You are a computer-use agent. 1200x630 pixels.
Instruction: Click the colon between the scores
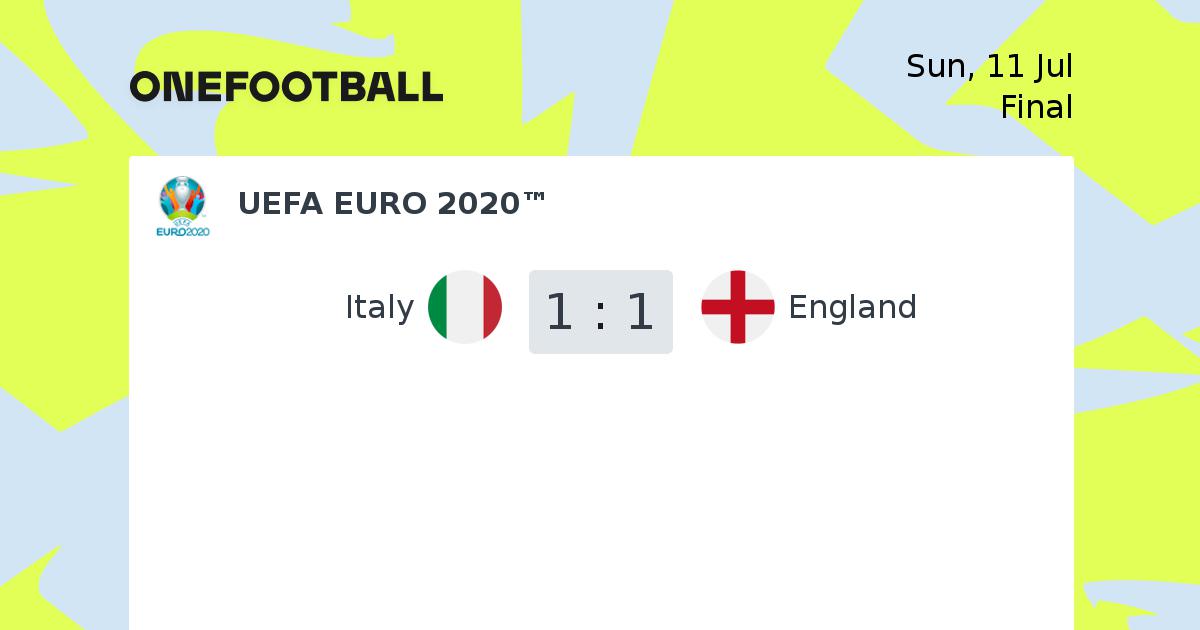point(600,313)
